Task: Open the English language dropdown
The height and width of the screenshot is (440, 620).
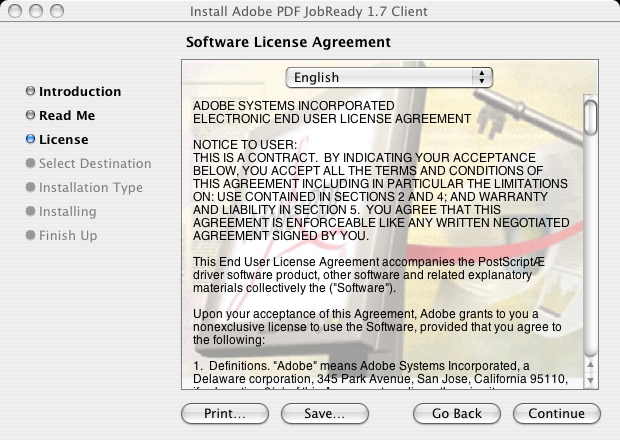Action: 389,77
